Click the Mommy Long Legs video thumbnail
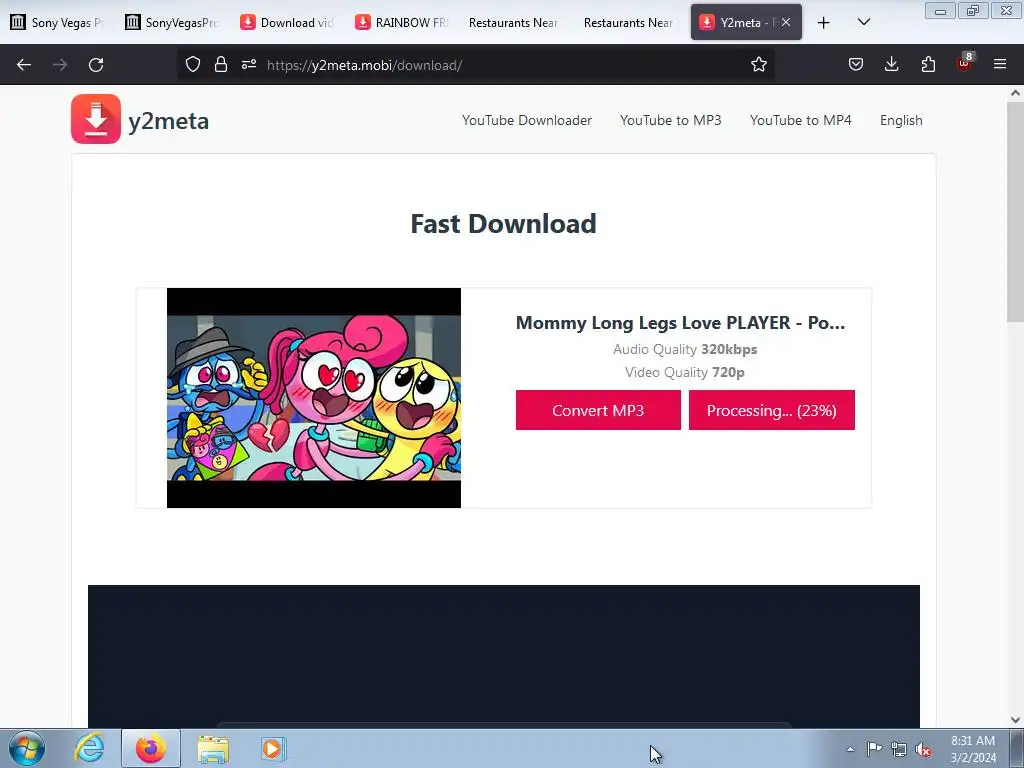Viewport: 1024px width, 768px height. coord(313,398)
